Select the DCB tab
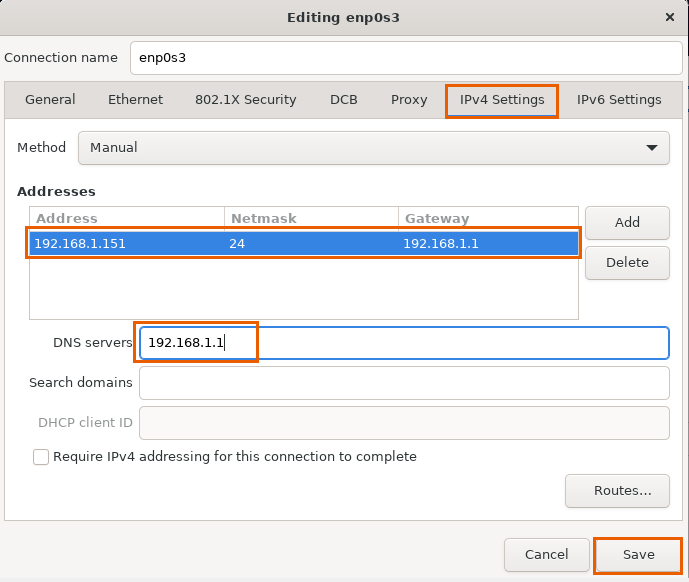 343,100
